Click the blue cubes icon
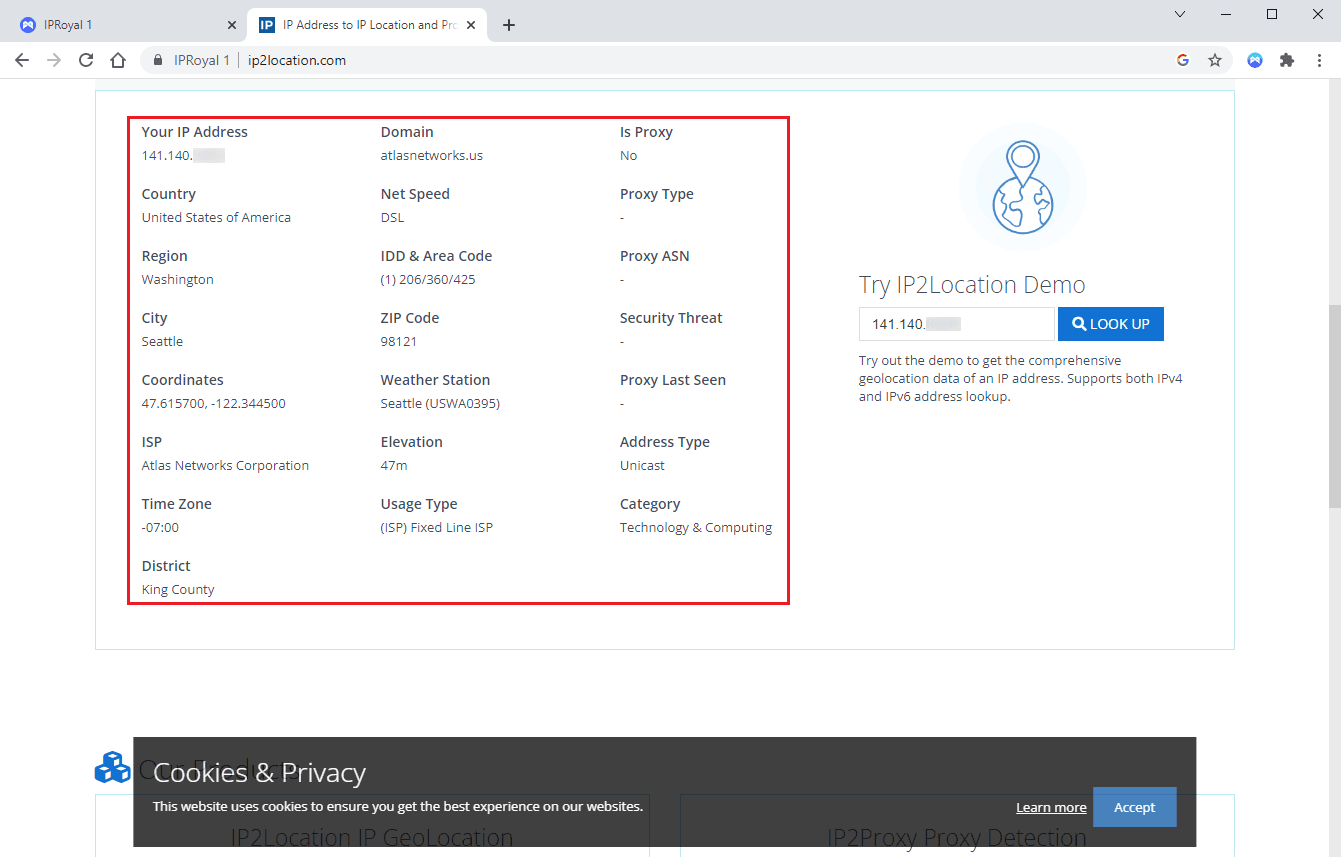 click(x=113, y=767)
